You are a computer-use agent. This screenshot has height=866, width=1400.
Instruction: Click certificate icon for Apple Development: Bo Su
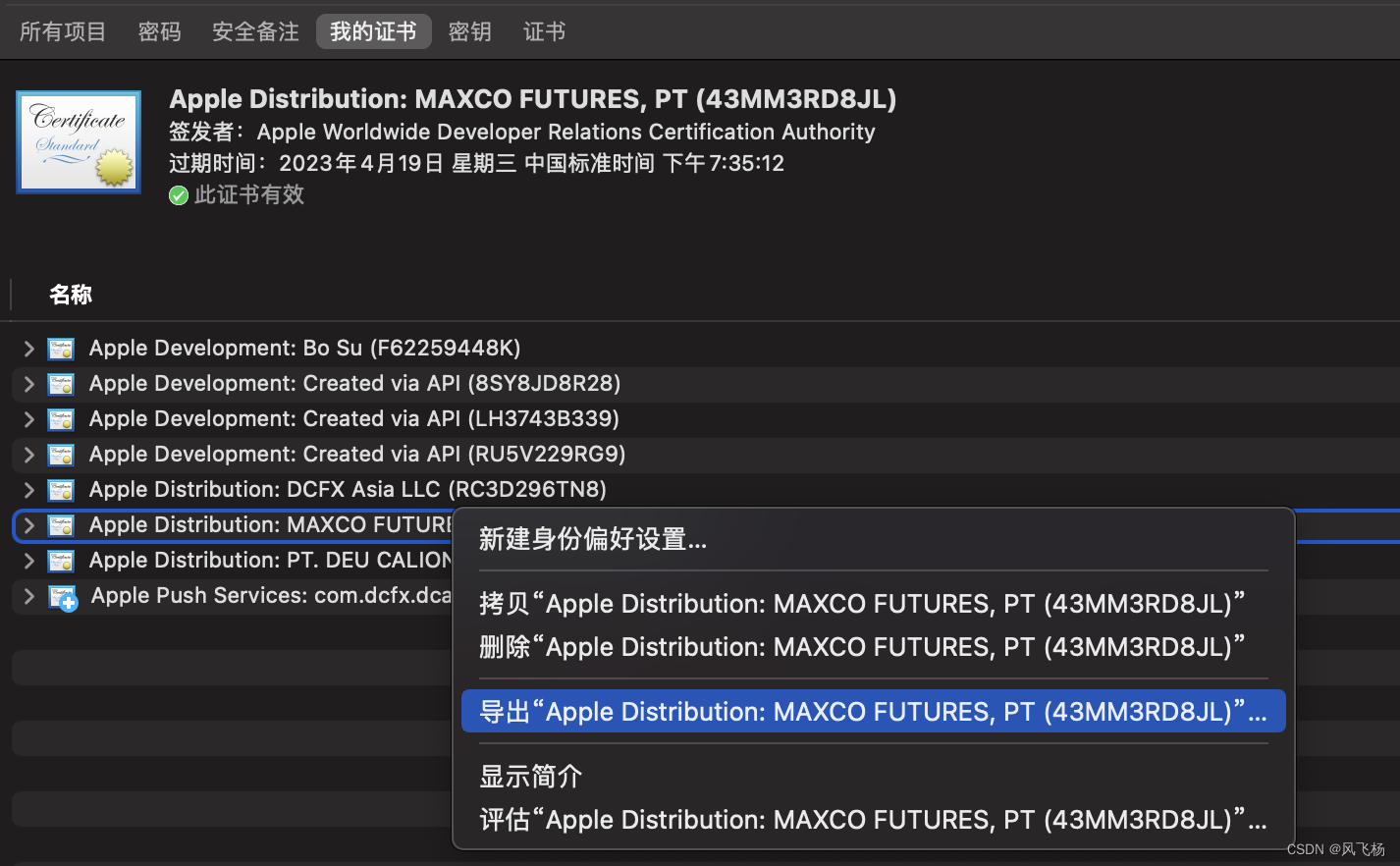tap(61, 349)
